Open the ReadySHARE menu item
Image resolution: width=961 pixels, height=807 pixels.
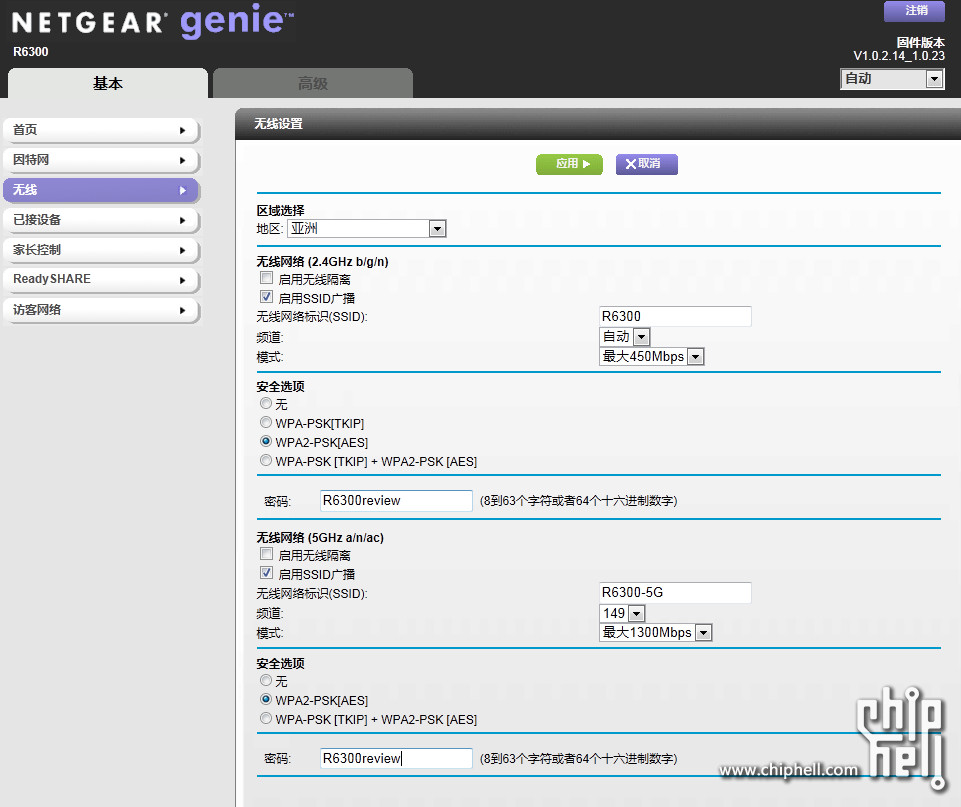(x=101, y=279)
